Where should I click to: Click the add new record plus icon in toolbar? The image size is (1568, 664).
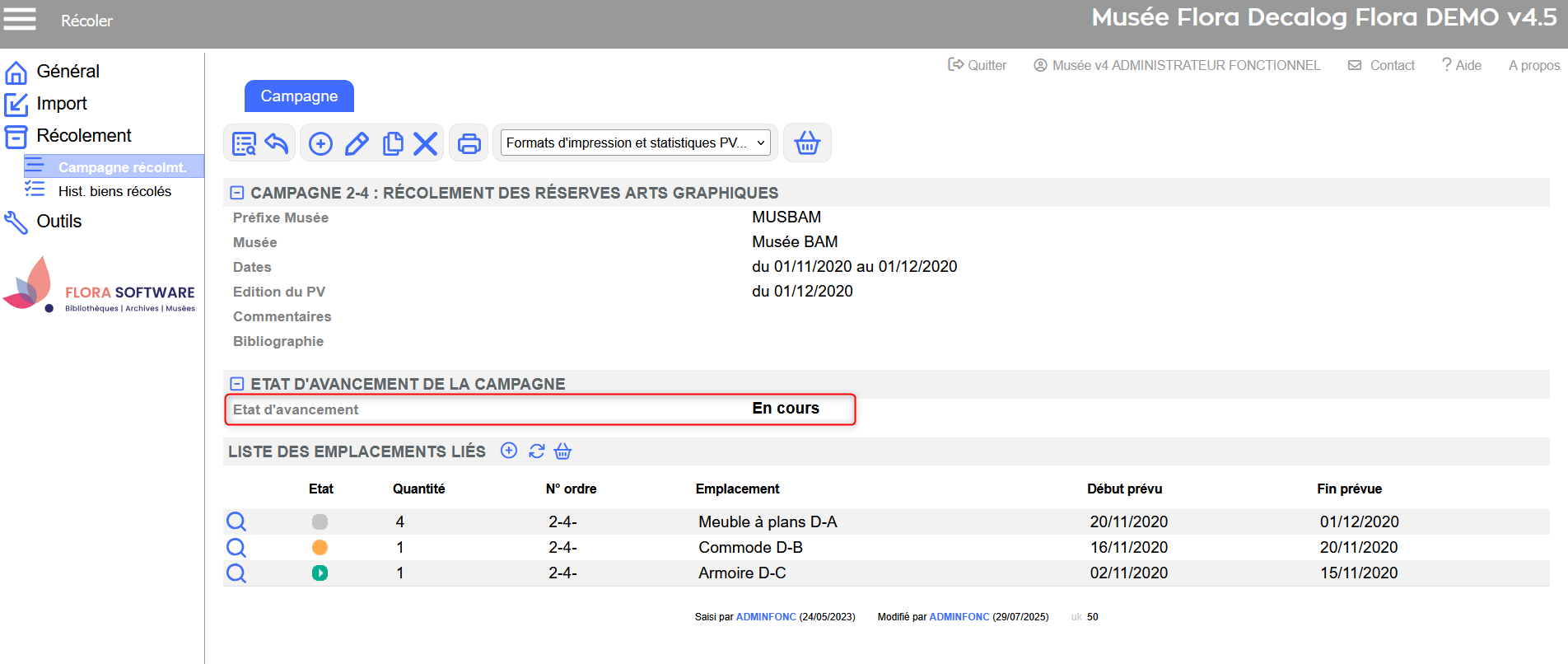(320, 143)
